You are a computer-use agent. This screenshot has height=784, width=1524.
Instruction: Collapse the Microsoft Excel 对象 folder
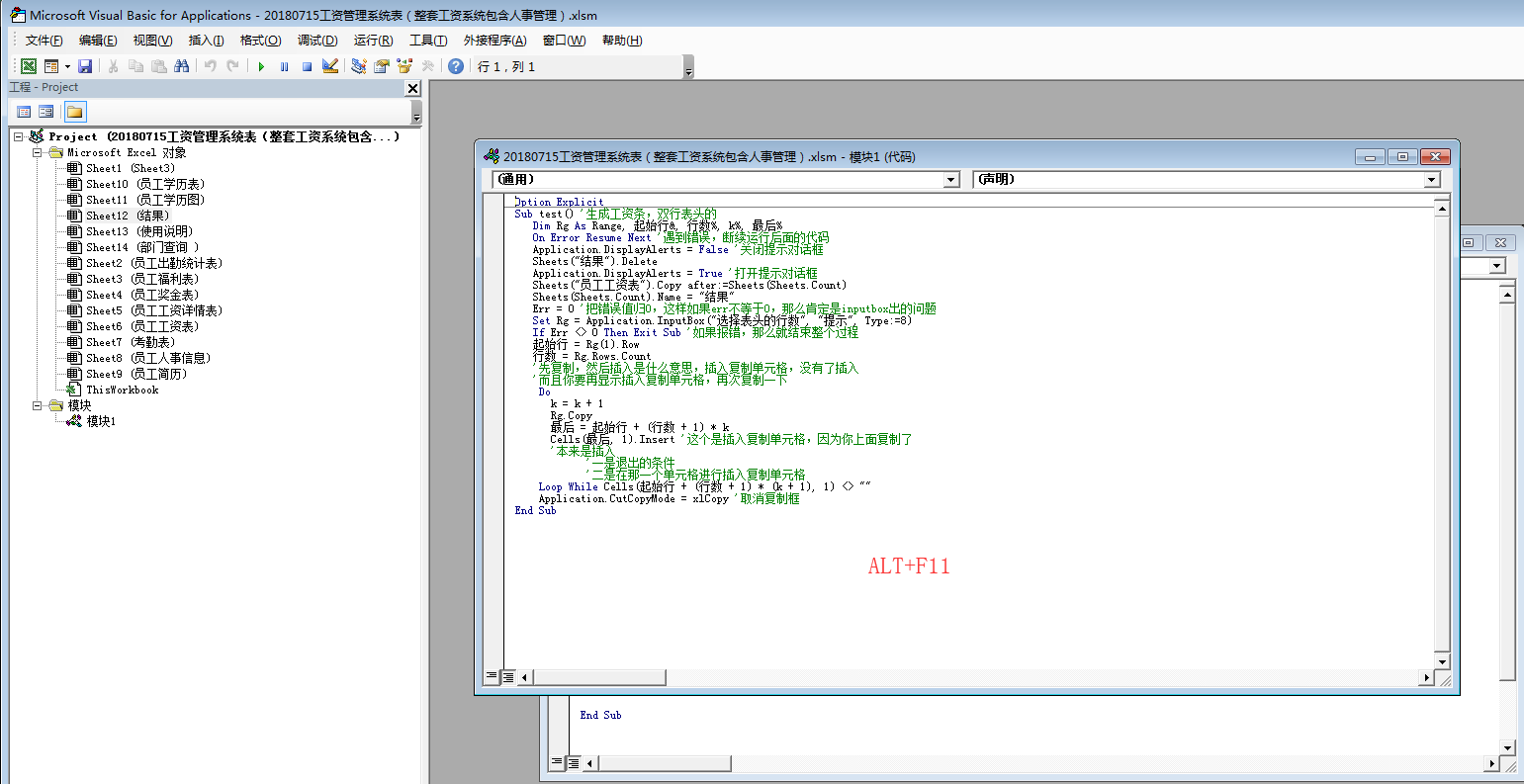pos(37,152)
